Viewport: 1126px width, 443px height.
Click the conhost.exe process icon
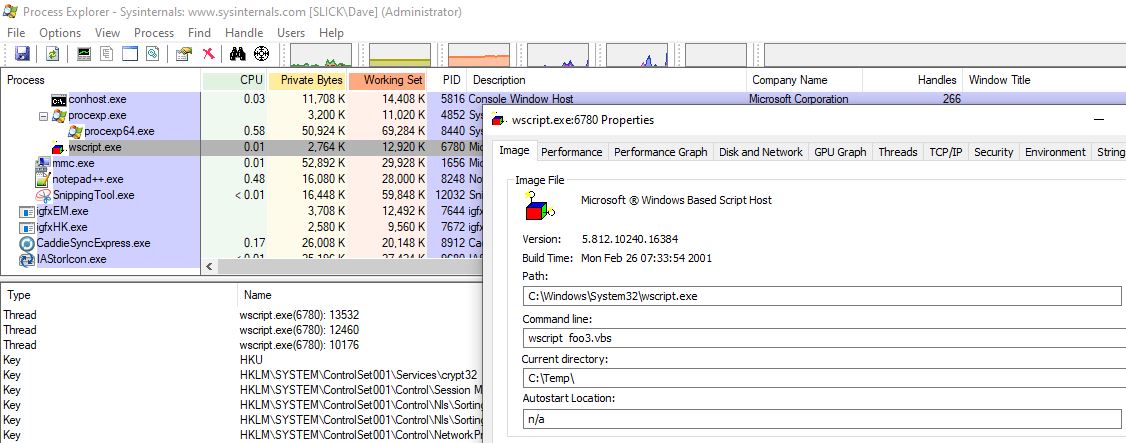click(x=59, y=100)
